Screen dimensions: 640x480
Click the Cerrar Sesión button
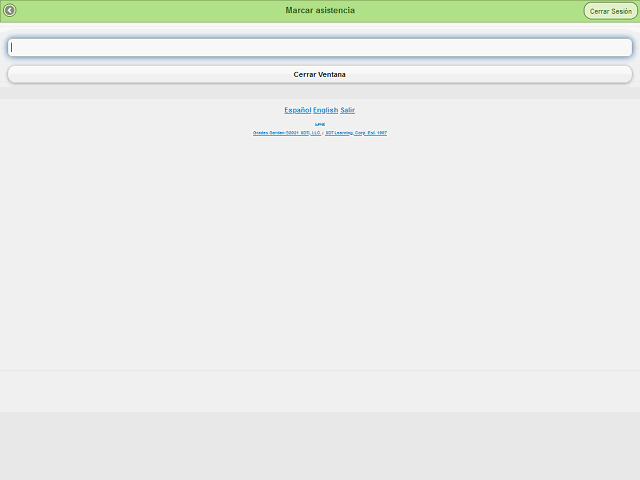[x=610, y=11]
